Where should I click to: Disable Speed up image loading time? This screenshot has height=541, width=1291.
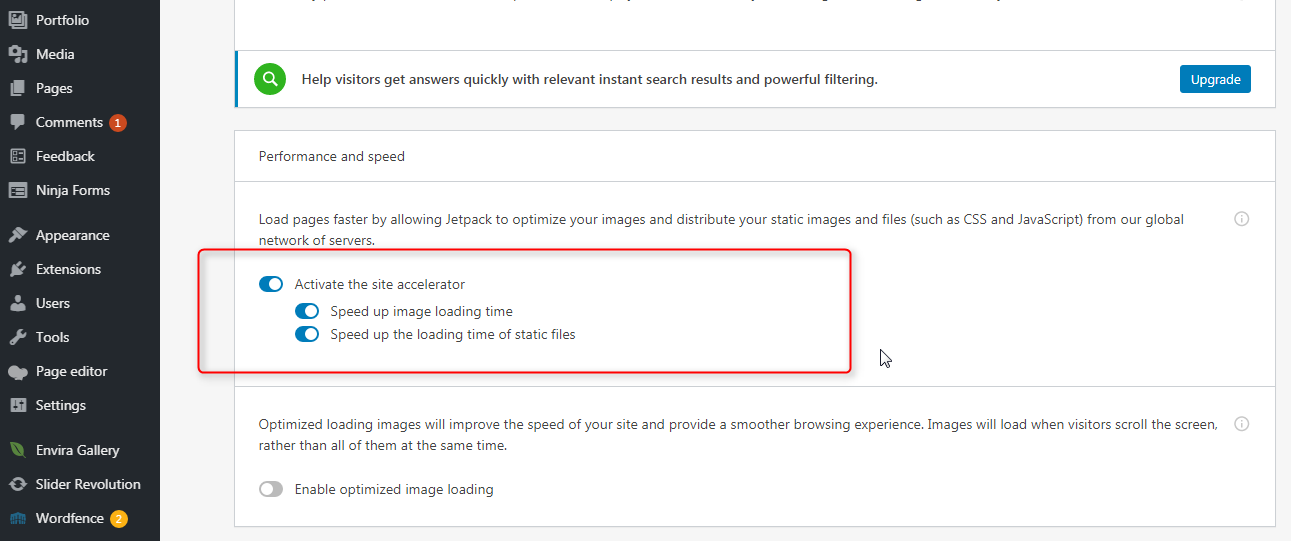(x=307, y=311)
